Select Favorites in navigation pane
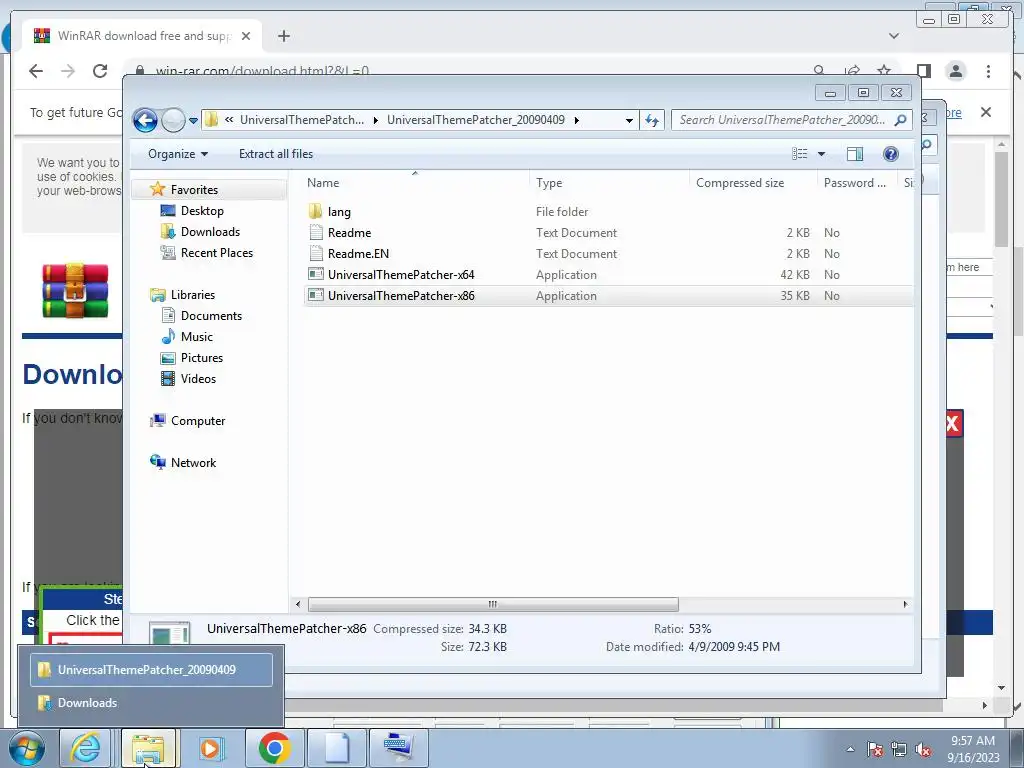 click(x=194, y=190)
